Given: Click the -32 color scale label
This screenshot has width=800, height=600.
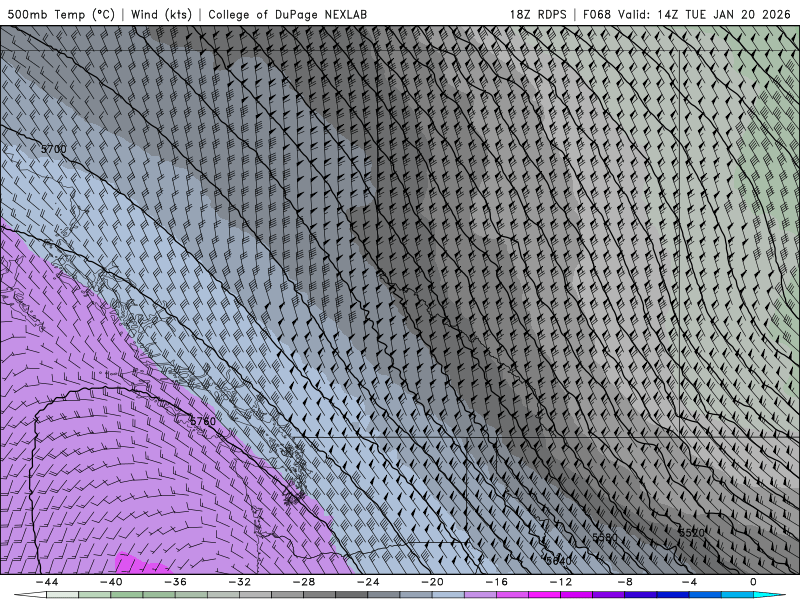Looking at the screenshot, I should [240, 582].
